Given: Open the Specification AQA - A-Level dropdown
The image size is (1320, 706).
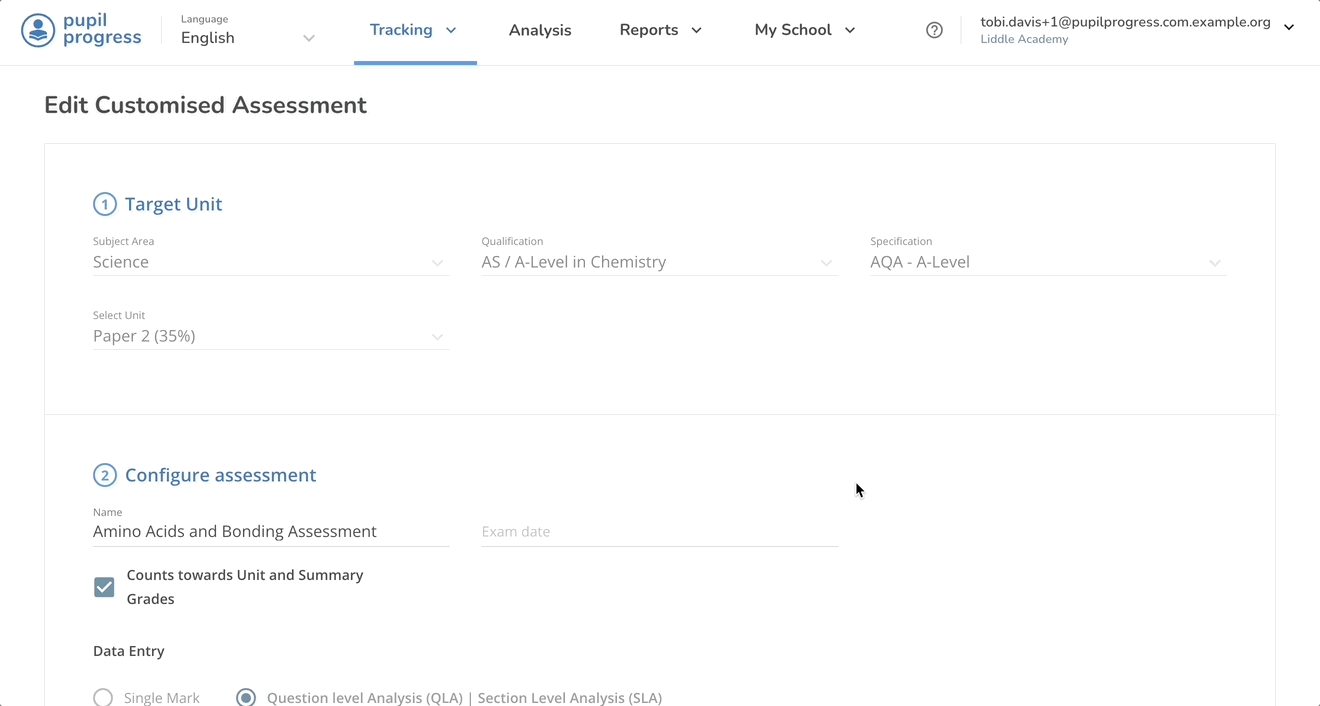Looking at the screenshot, I should pyautogui.click(x=1046, y=262).
